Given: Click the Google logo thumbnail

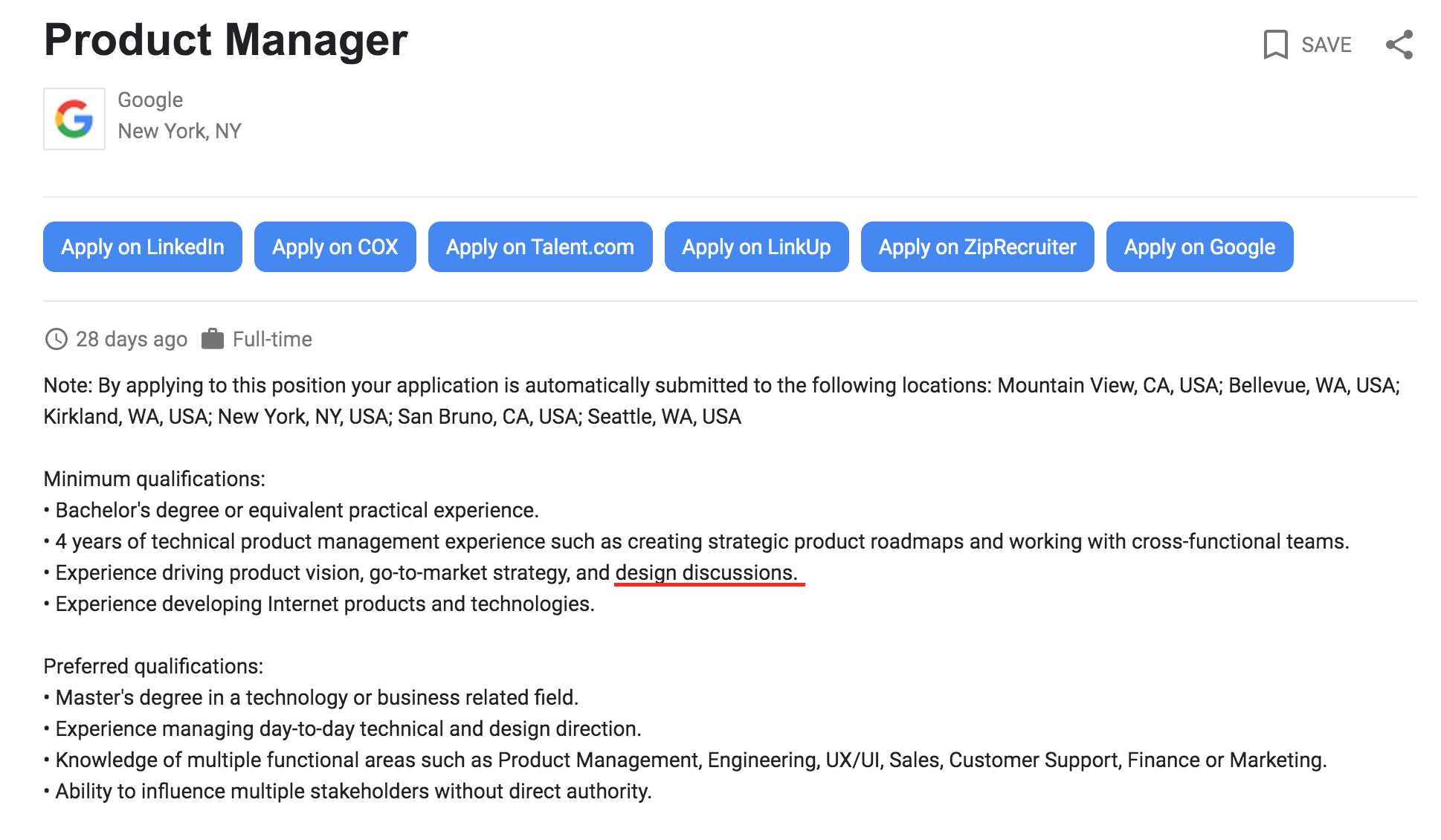Looking at the screenshot, I should [x=74, y=119].
